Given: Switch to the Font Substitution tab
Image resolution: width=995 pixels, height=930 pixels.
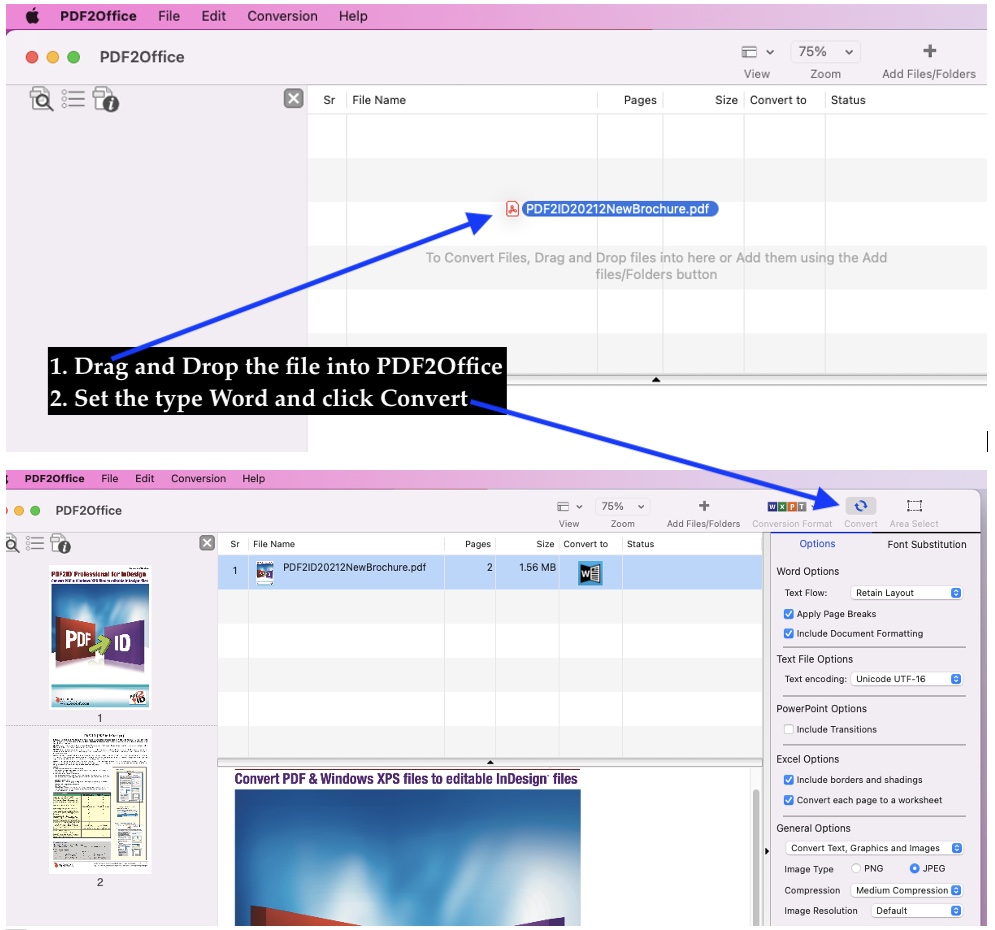Looking at the screenshot, I should point(926,544).
